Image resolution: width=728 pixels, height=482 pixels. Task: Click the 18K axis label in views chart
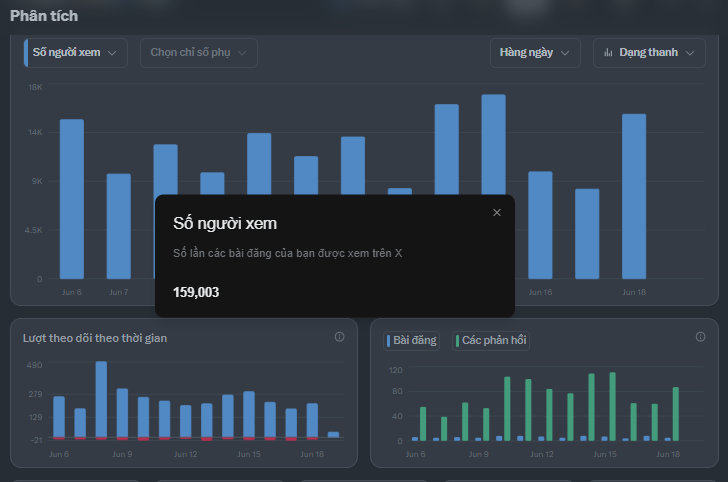click(x=35, y=87)
